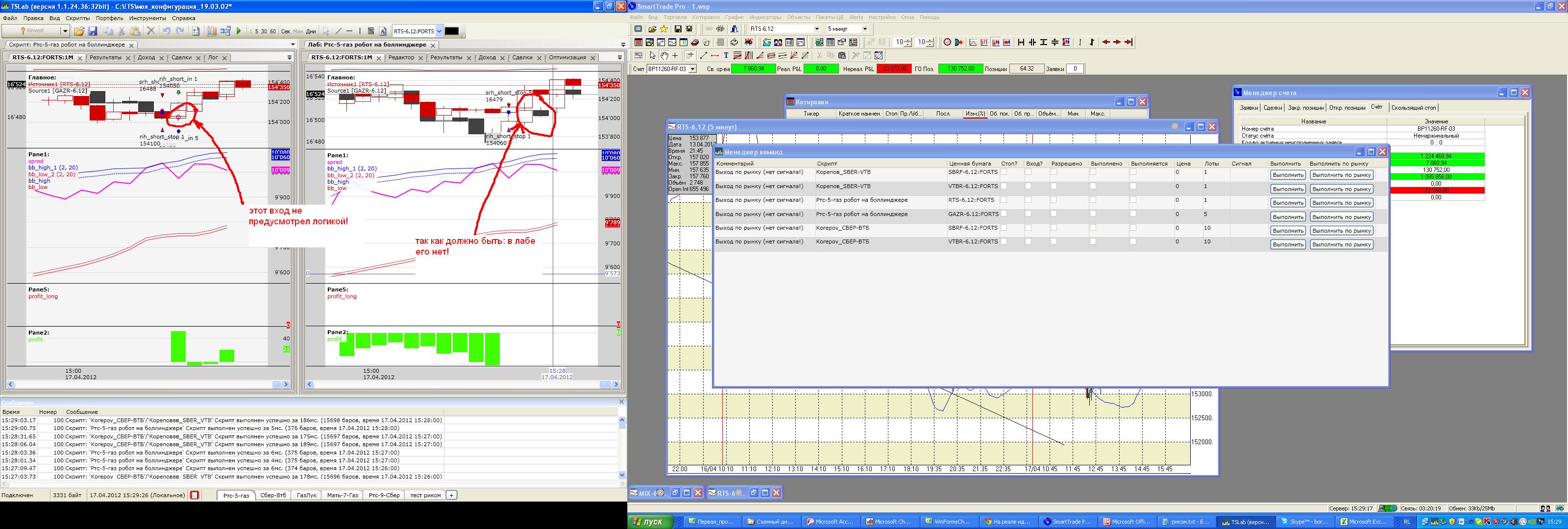Save configuration via floppy disk icon

point(93,31)
